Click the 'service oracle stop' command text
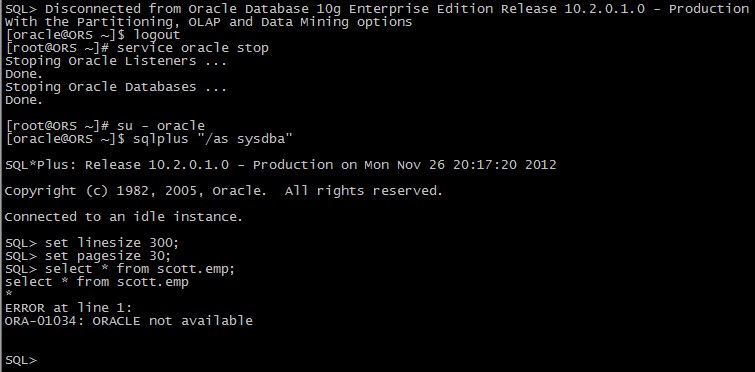Screen dimensions: 755x372 (x=193, y=48)
